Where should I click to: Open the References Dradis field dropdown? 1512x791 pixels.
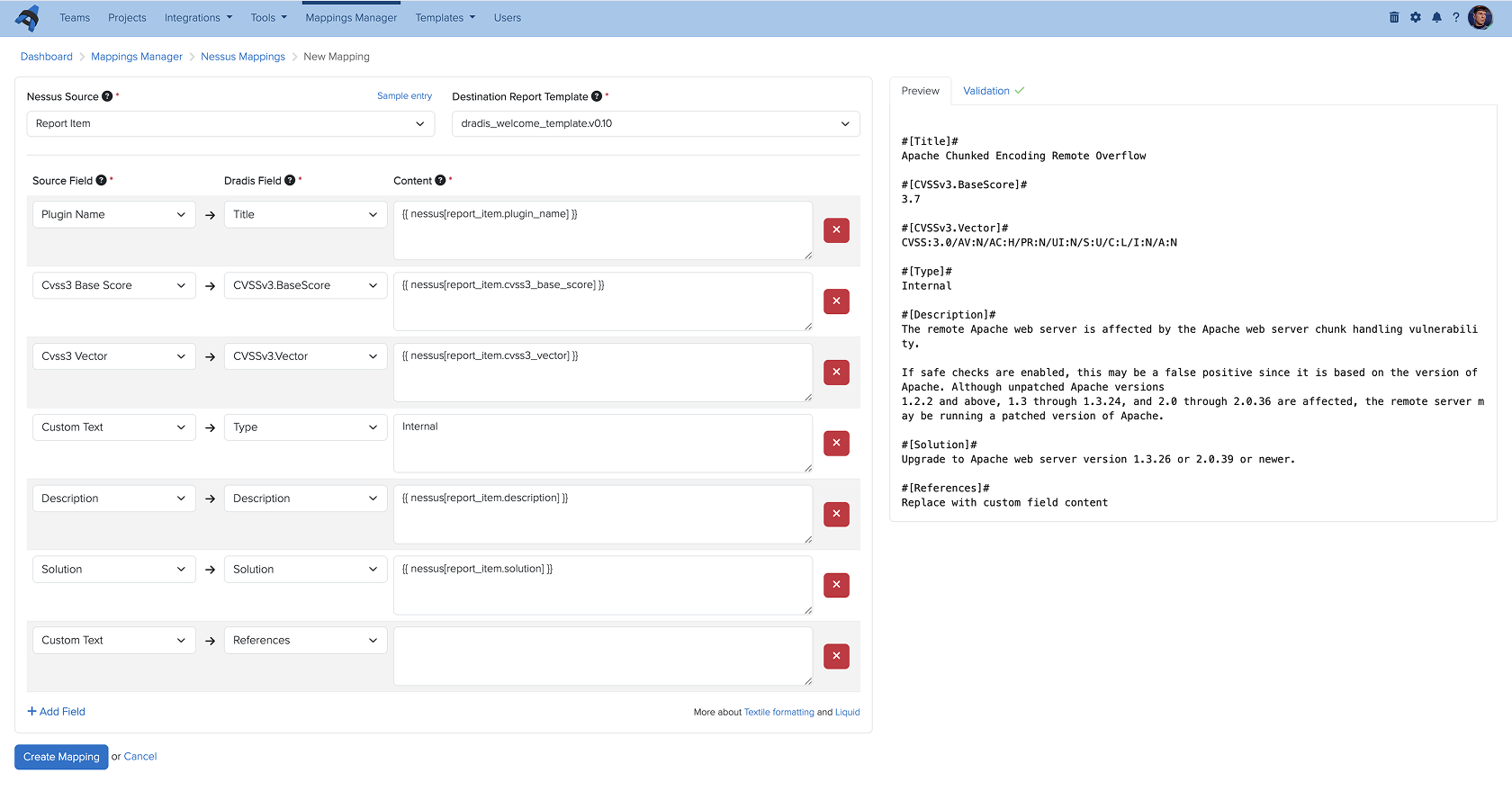(x=305, y=641)
